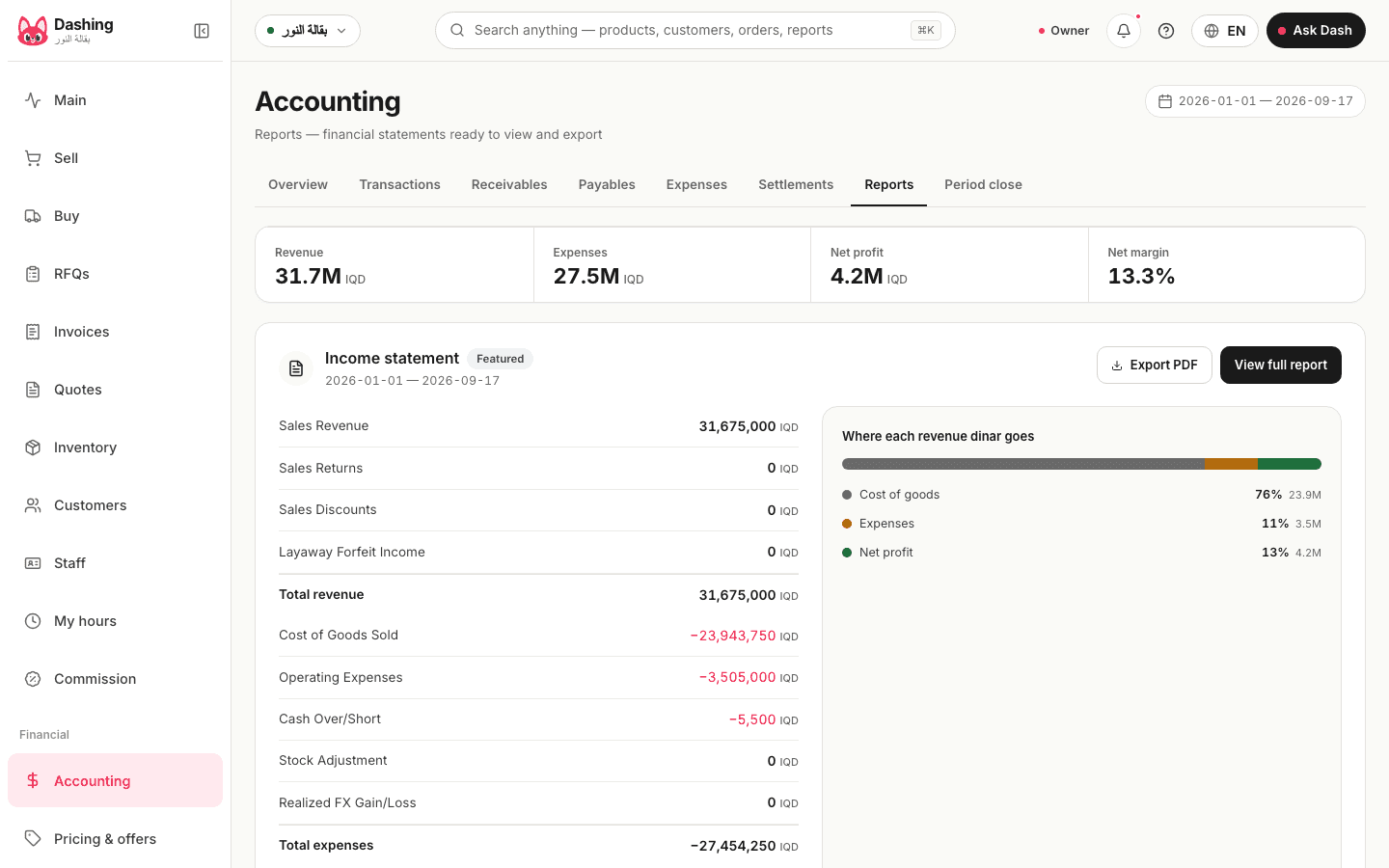Select the Settlements tab

[796, 185]
